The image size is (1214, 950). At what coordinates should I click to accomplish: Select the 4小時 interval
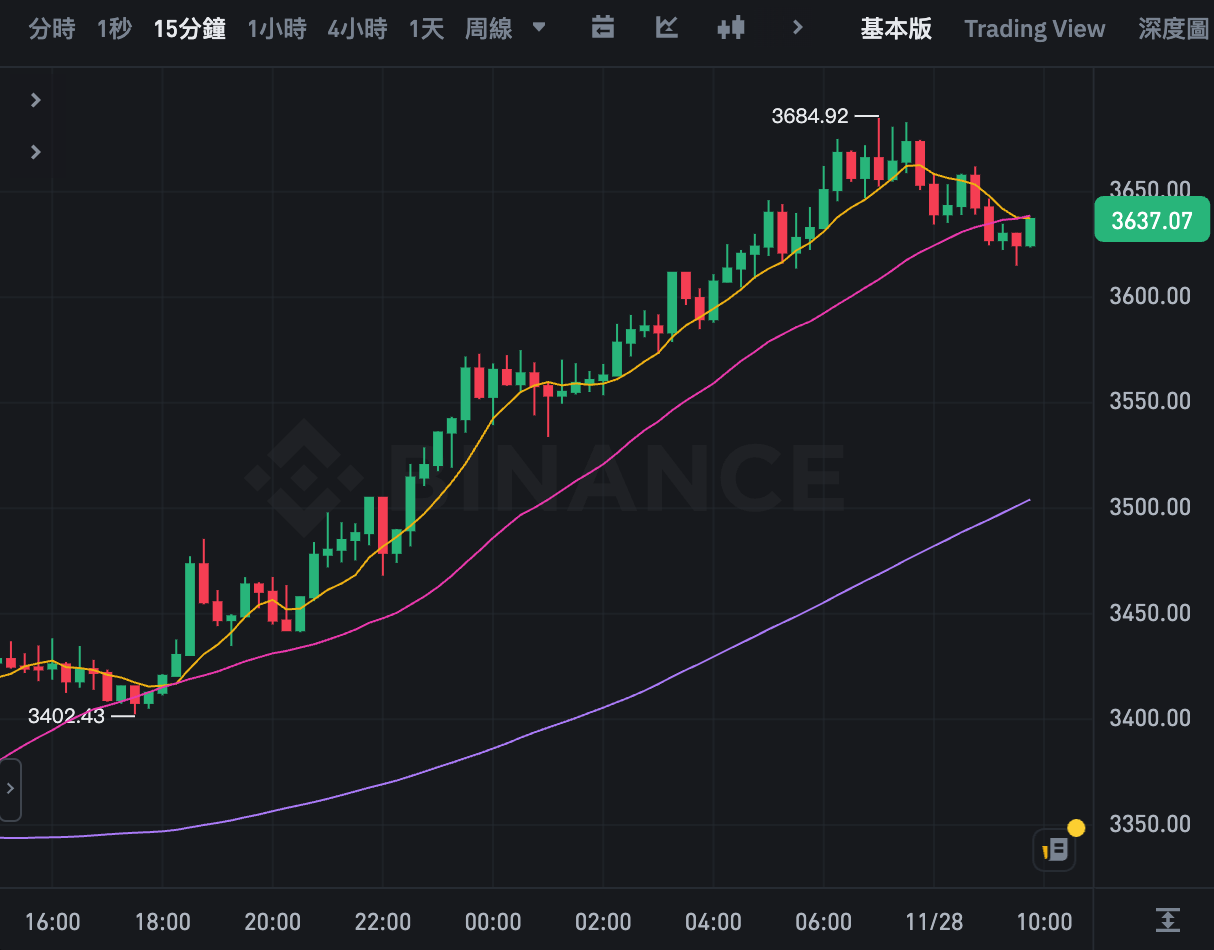point(357,29)
